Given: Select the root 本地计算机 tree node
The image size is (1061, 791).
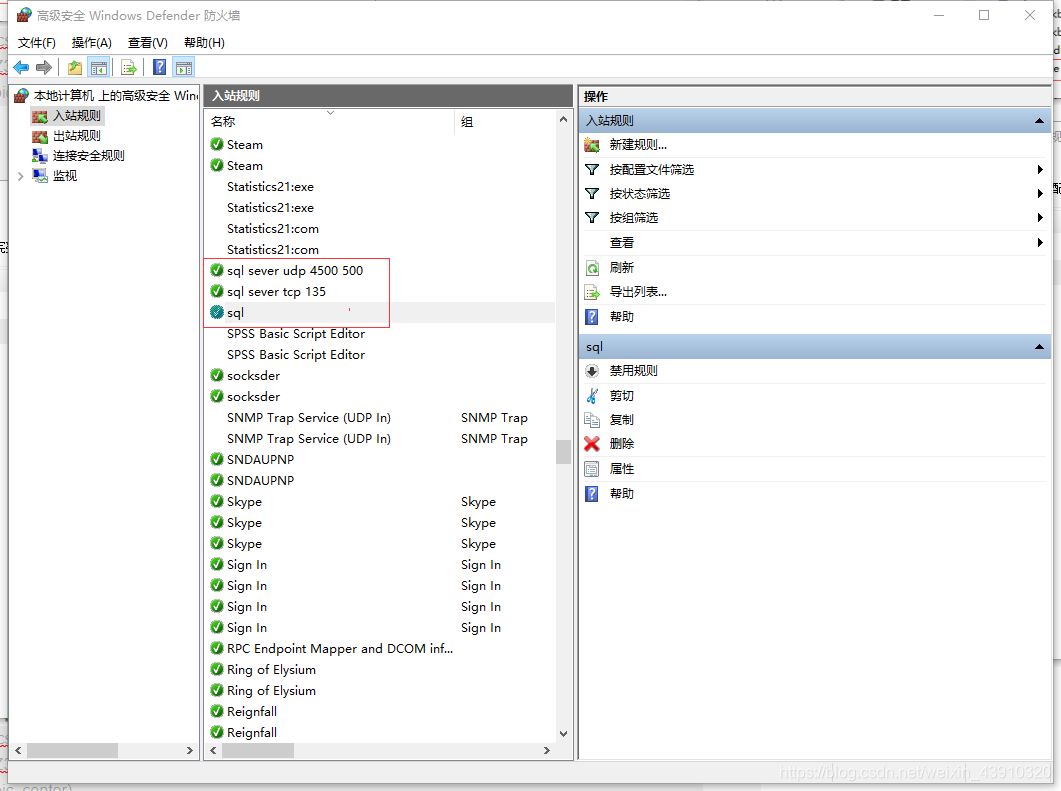Looking at the screenshot, I should pos(115,96).
